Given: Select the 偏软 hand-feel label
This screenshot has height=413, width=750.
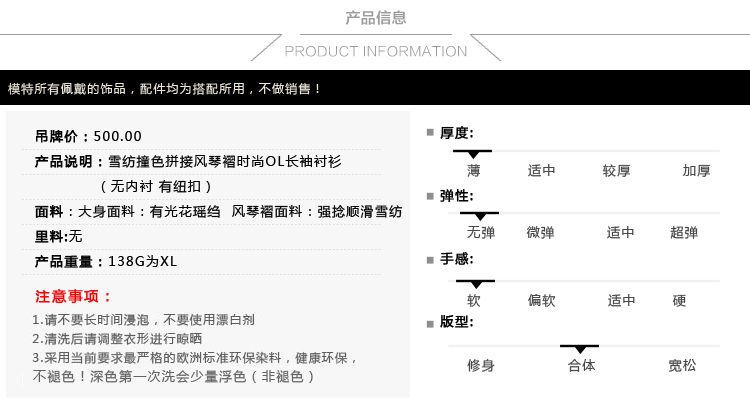Looking at the screenshot, I should point(541,300).
